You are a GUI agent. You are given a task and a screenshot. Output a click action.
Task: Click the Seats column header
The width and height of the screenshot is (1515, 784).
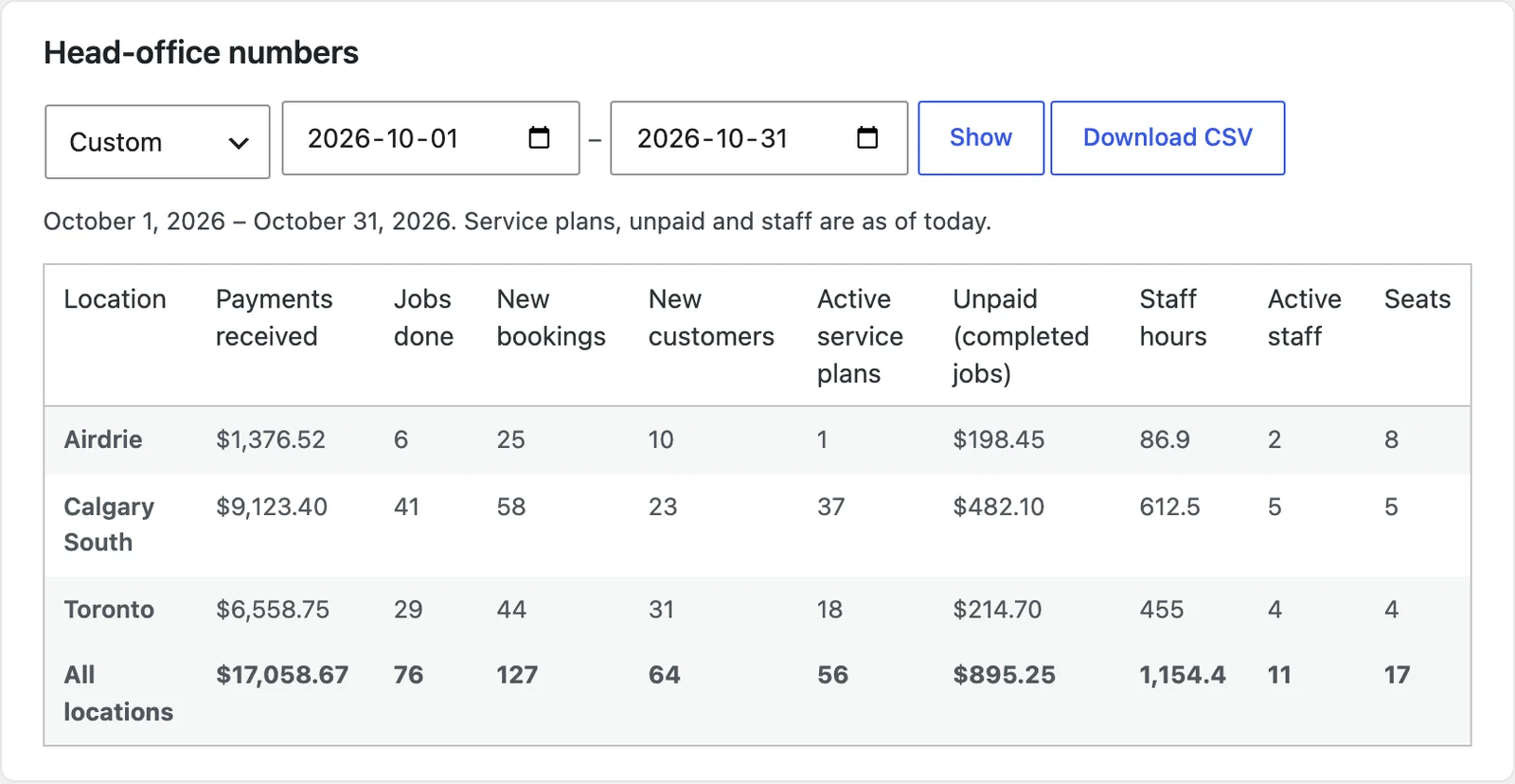[x=1417, y=299]
